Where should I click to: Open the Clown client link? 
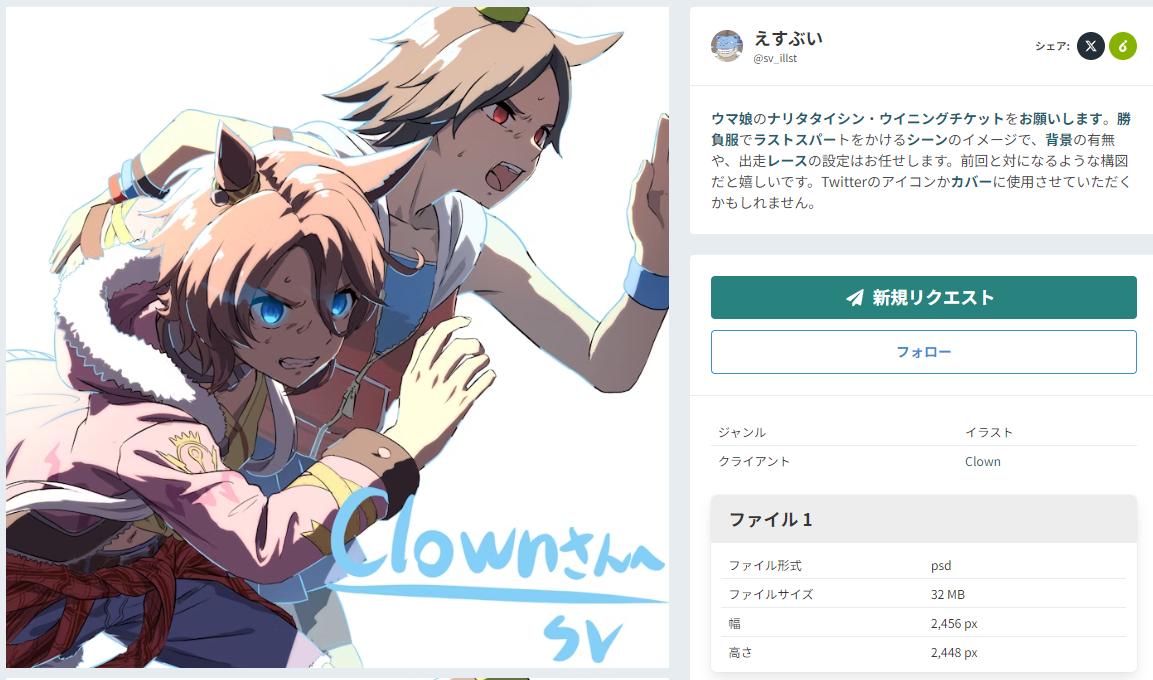(x=982, y=462)
